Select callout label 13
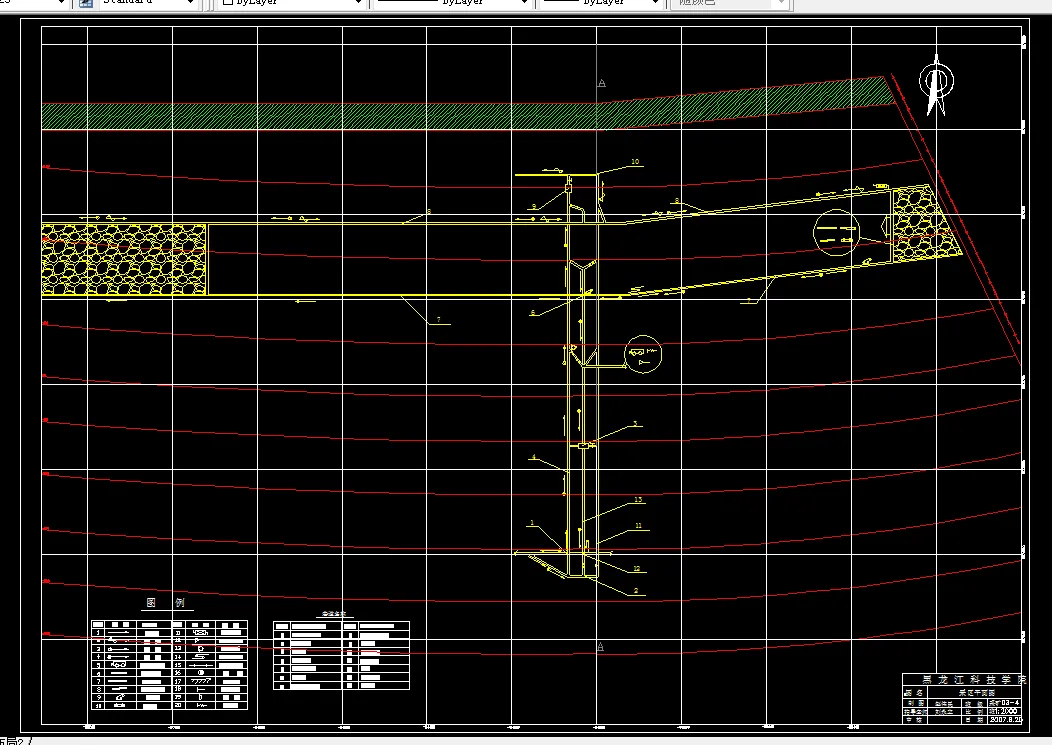This screenshot has height=745, width=1052. tap(638, 499)
